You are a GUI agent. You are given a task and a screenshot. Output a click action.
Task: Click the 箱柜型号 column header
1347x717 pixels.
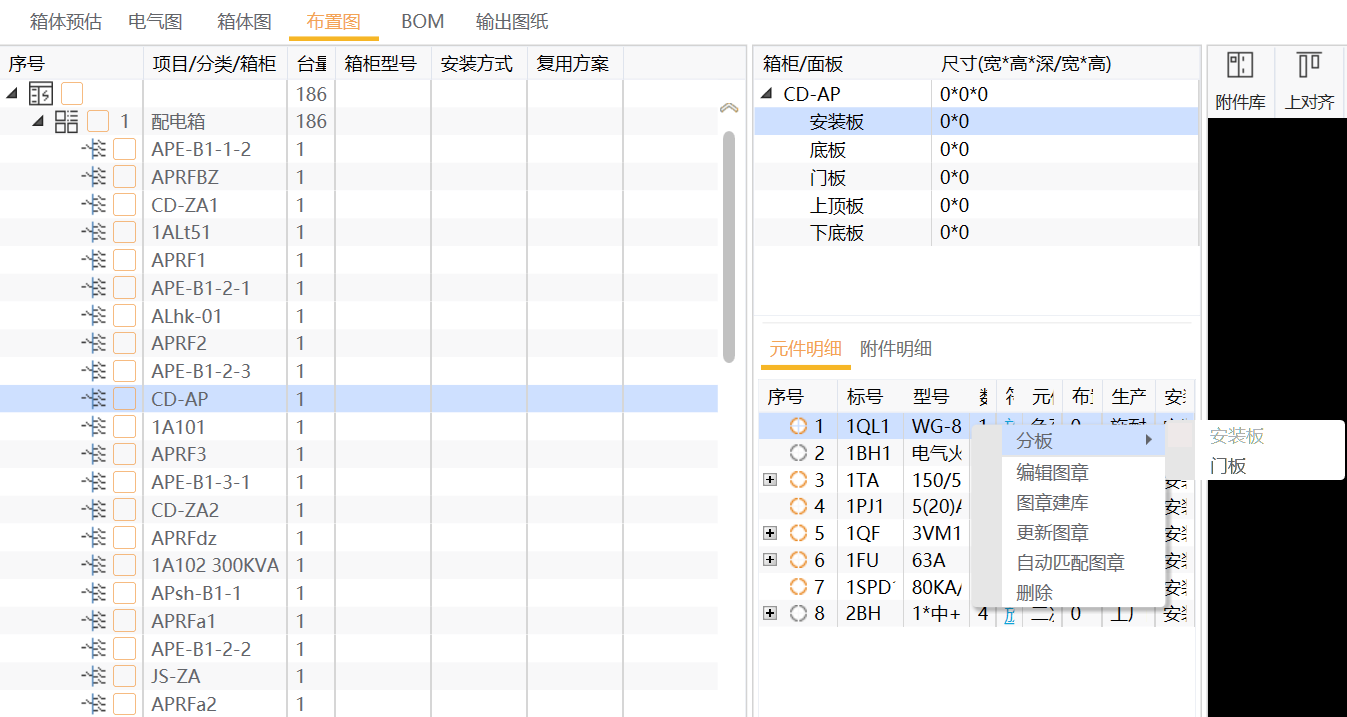pos(383,64)
